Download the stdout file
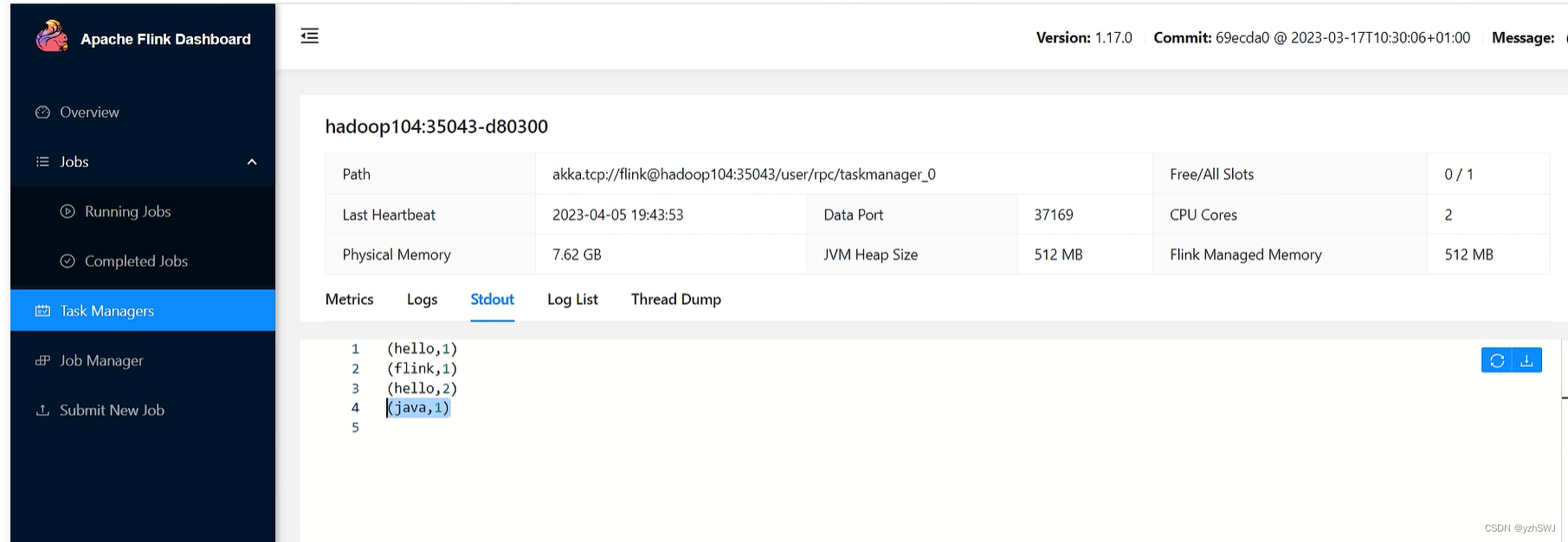 coord(1526,360)
